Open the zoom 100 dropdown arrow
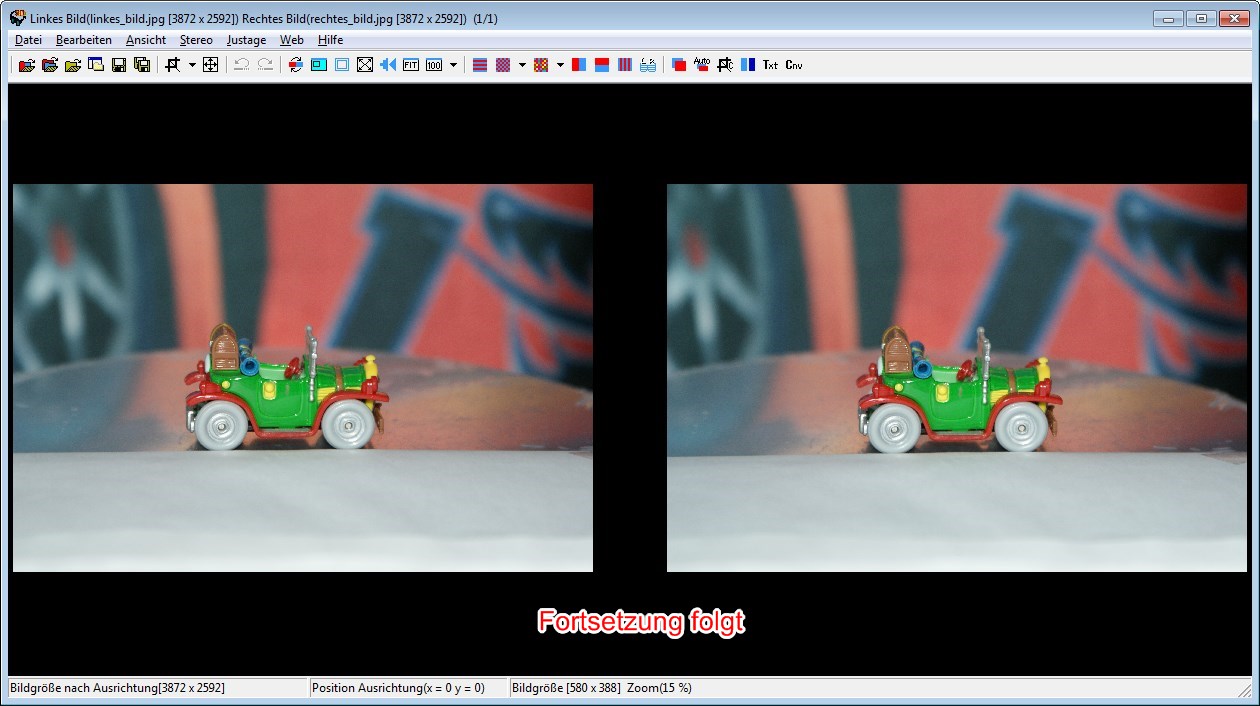Viewport: 1260px width, 706px height. click(x=454, y=65)
